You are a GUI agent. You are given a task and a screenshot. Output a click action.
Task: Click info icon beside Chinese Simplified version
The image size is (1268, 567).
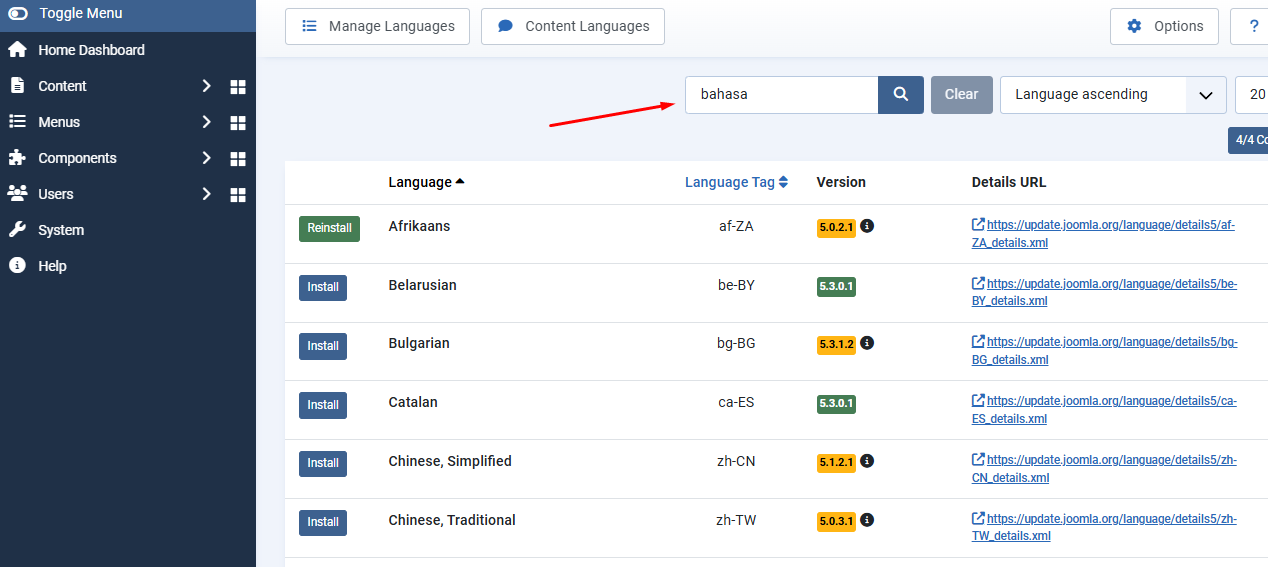tap(867, 461)
